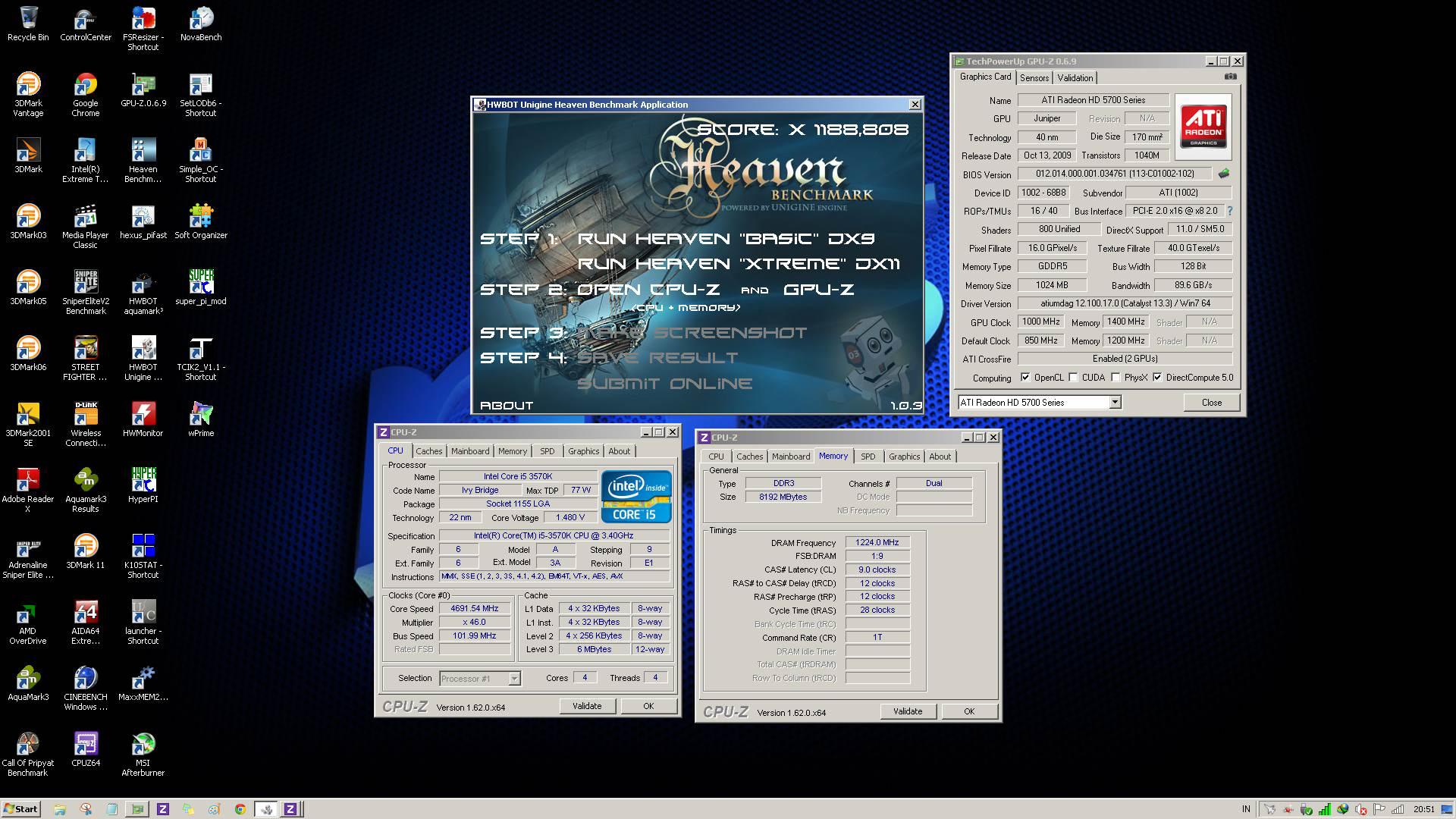The height and width of the screenshot is (819, 1456).
Task: Launch ControlCenter from desktop
Action: (x=86, y=24)
